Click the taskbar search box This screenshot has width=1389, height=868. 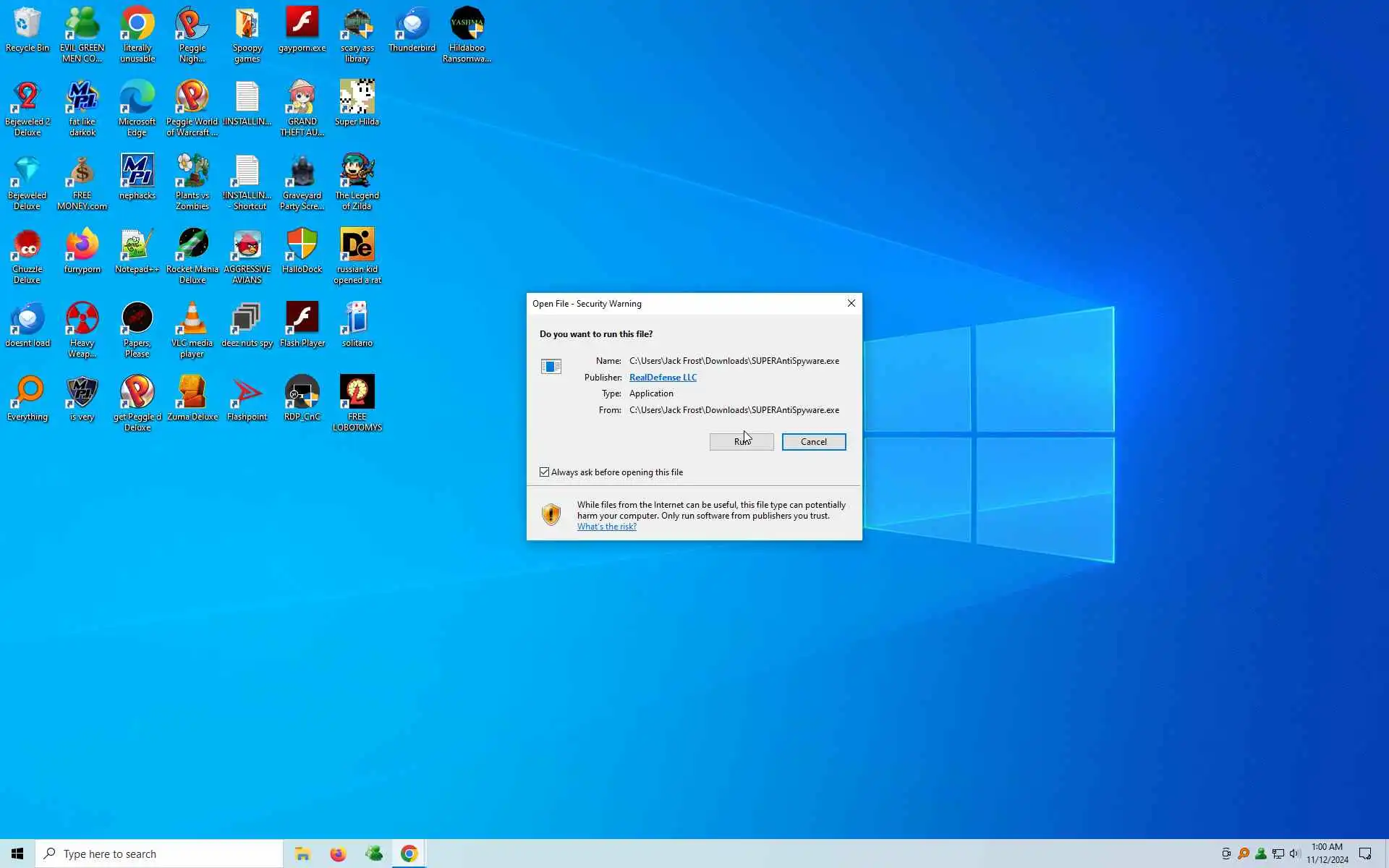coord(159,854)
